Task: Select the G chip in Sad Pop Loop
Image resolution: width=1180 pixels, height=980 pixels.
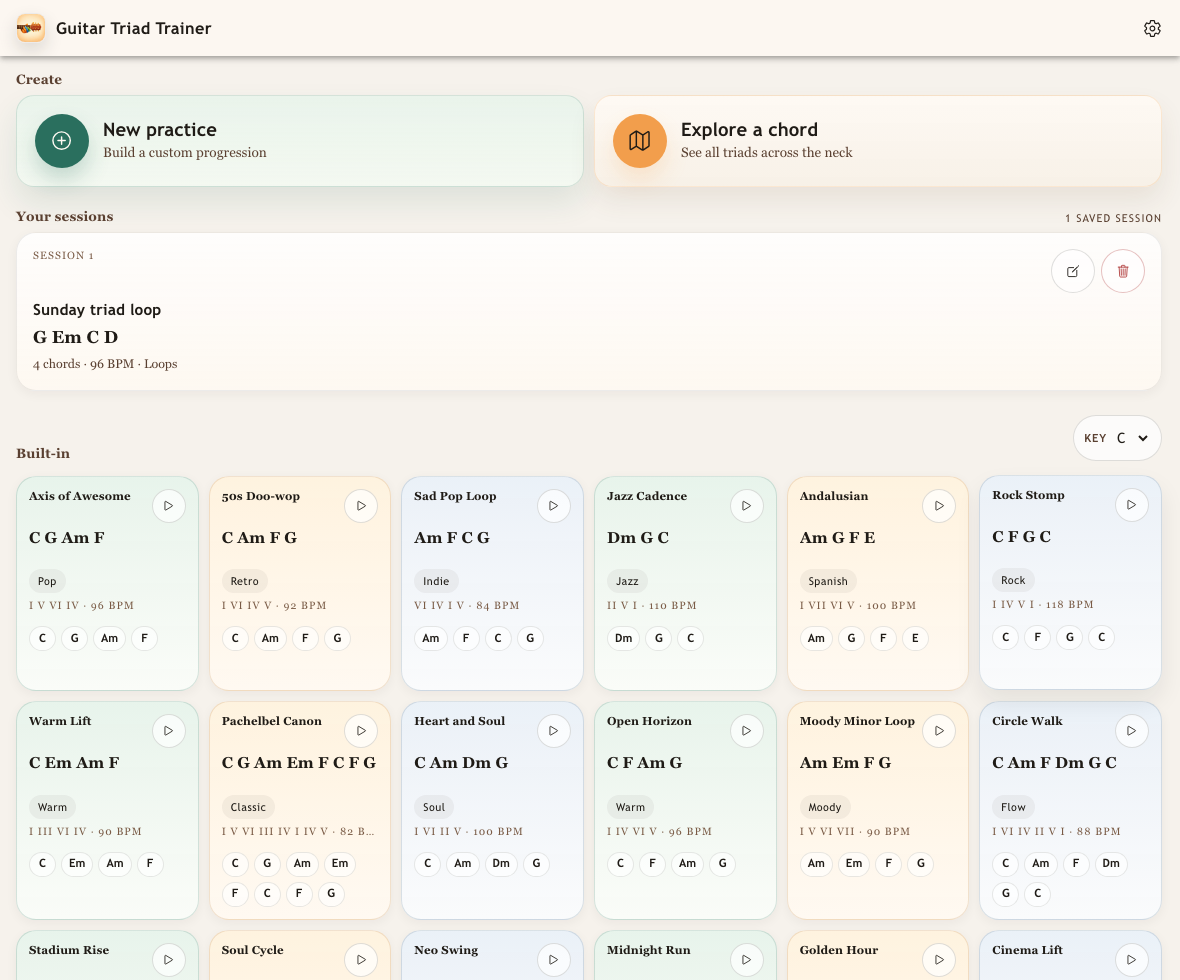Action: (531, 638)
